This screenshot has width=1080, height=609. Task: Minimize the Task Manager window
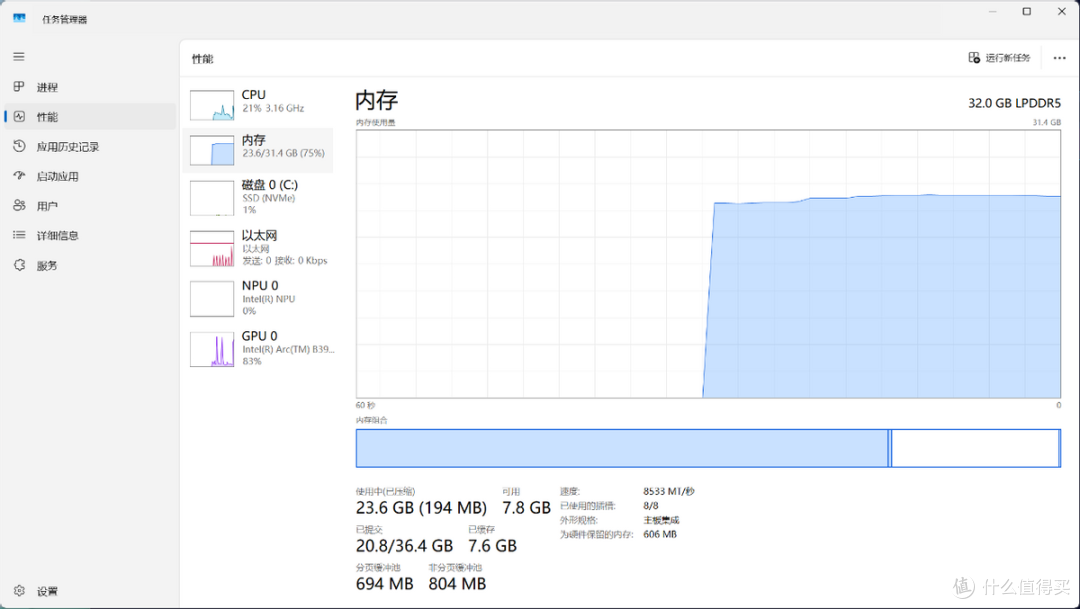[993, 11]
